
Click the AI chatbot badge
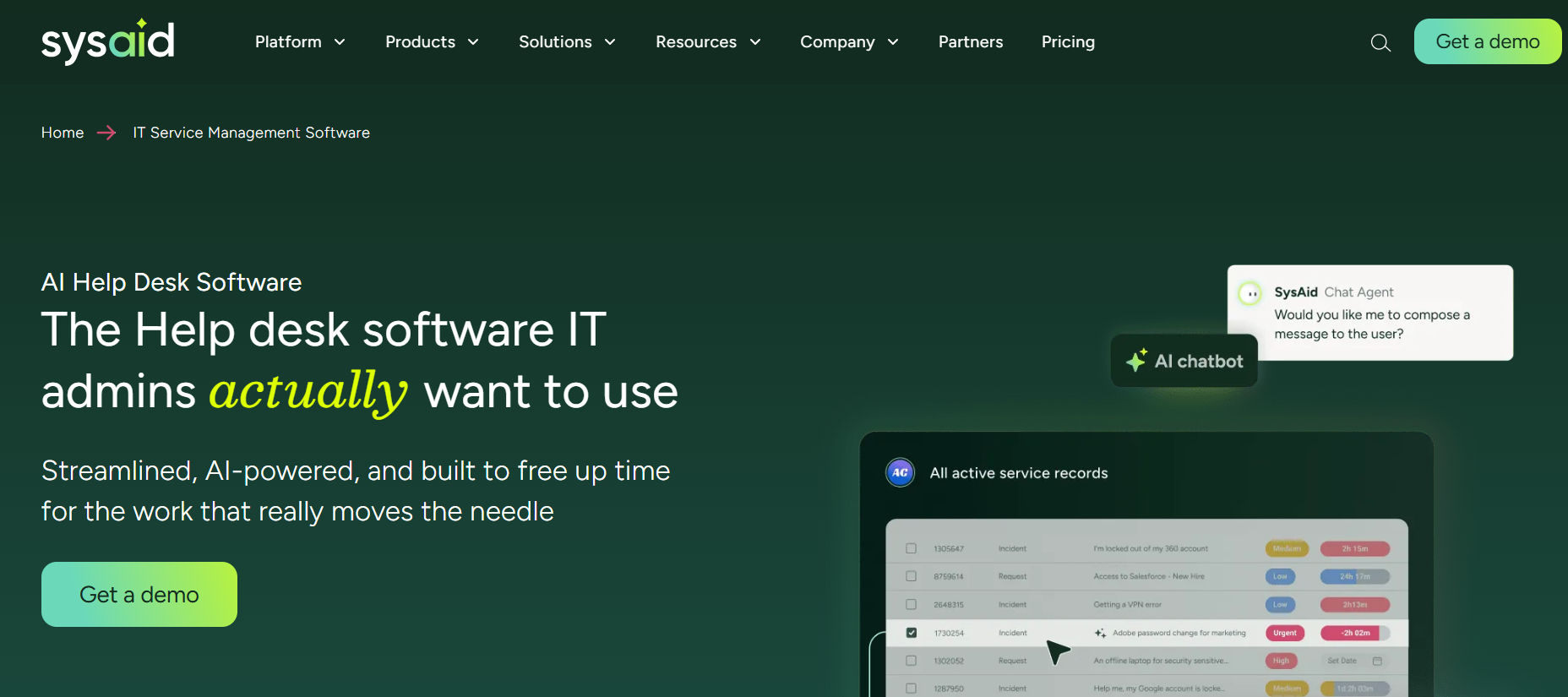[1184, 361]
